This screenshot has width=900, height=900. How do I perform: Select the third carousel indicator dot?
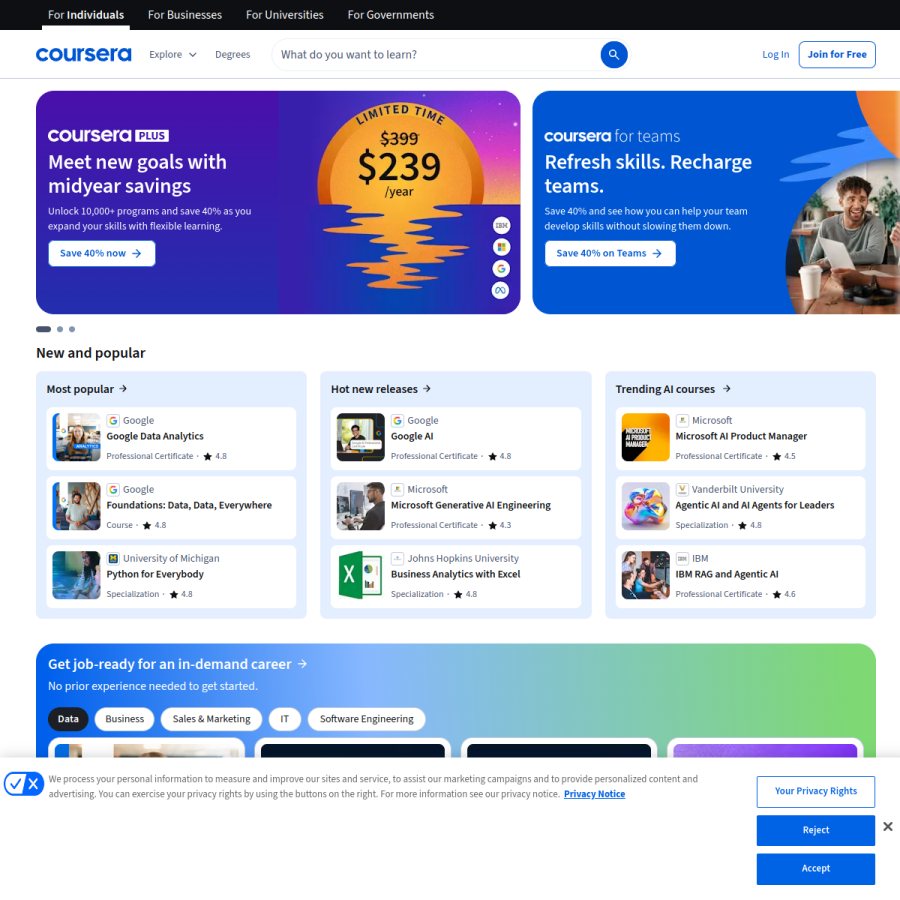click(72, 329)
